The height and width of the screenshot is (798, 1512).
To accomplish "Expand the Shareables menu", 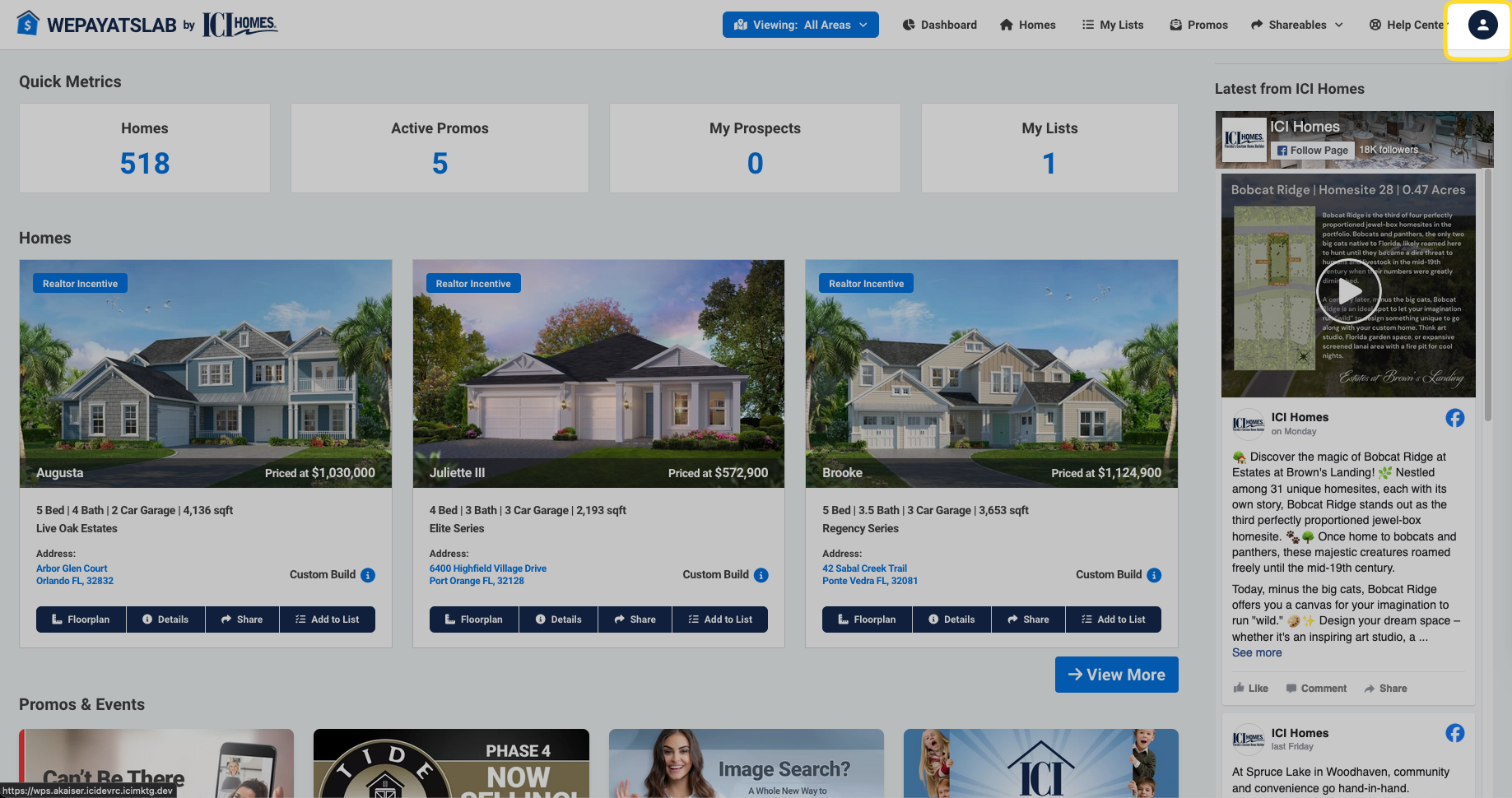I will coord(1297,25).
